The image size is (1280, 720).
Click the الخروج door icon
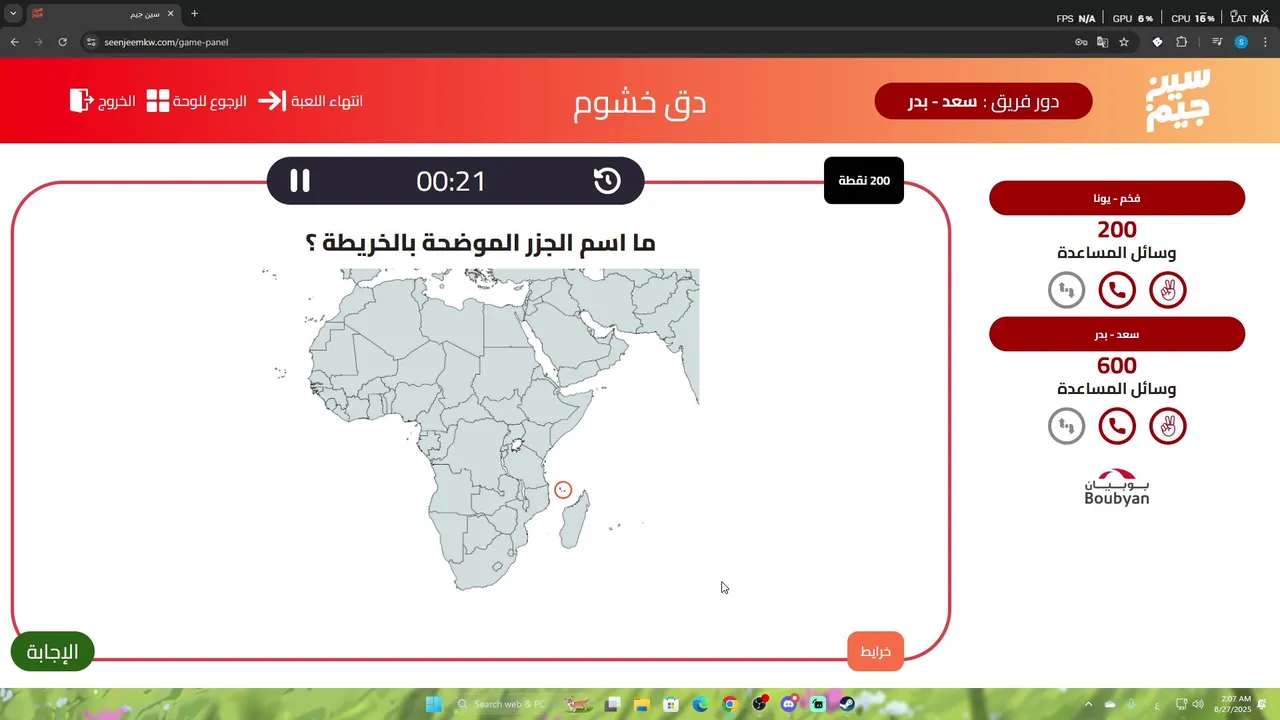tap(81, 101)
